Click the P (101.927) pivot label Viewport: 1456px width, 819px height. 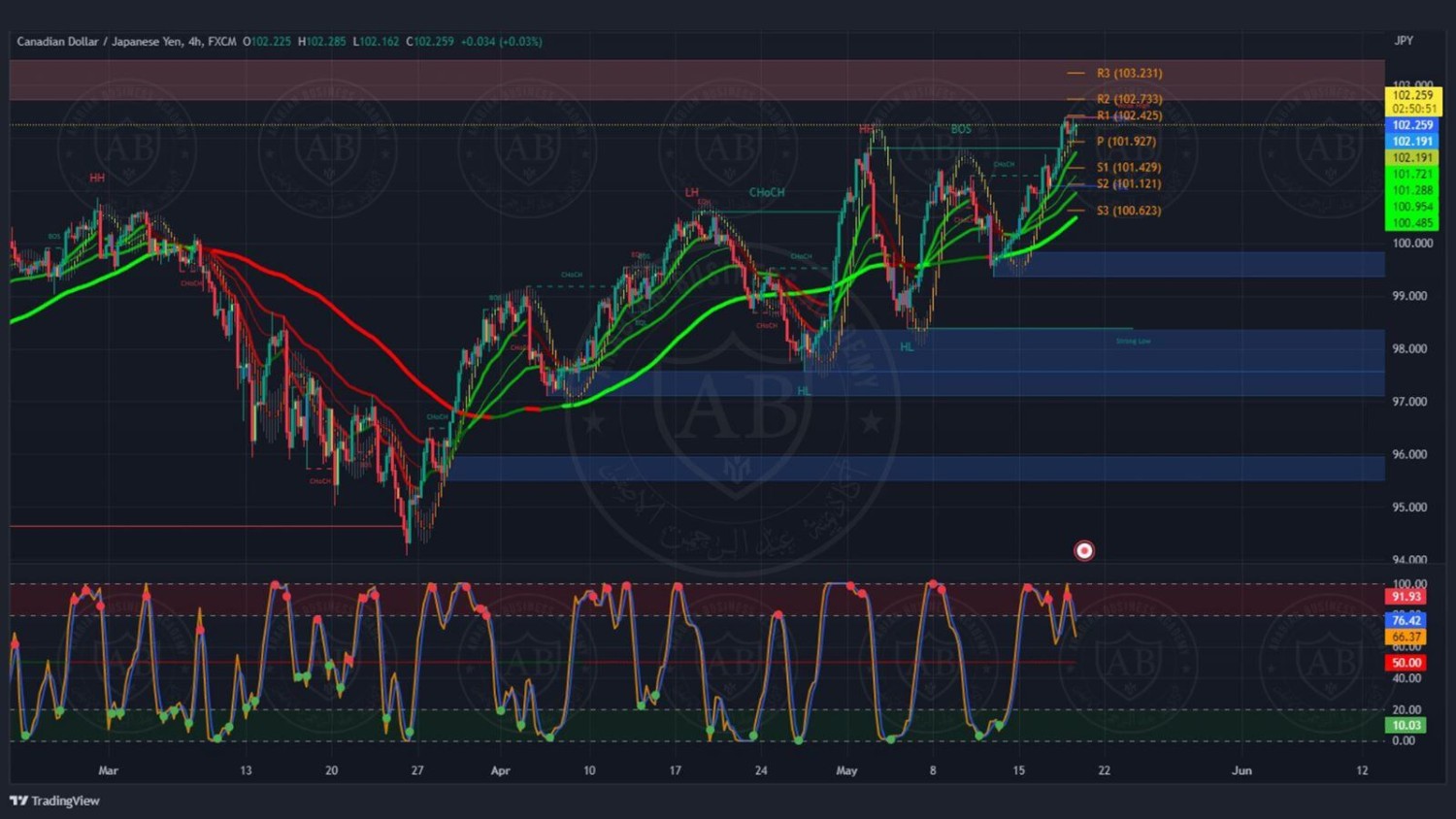point(1126,142)
